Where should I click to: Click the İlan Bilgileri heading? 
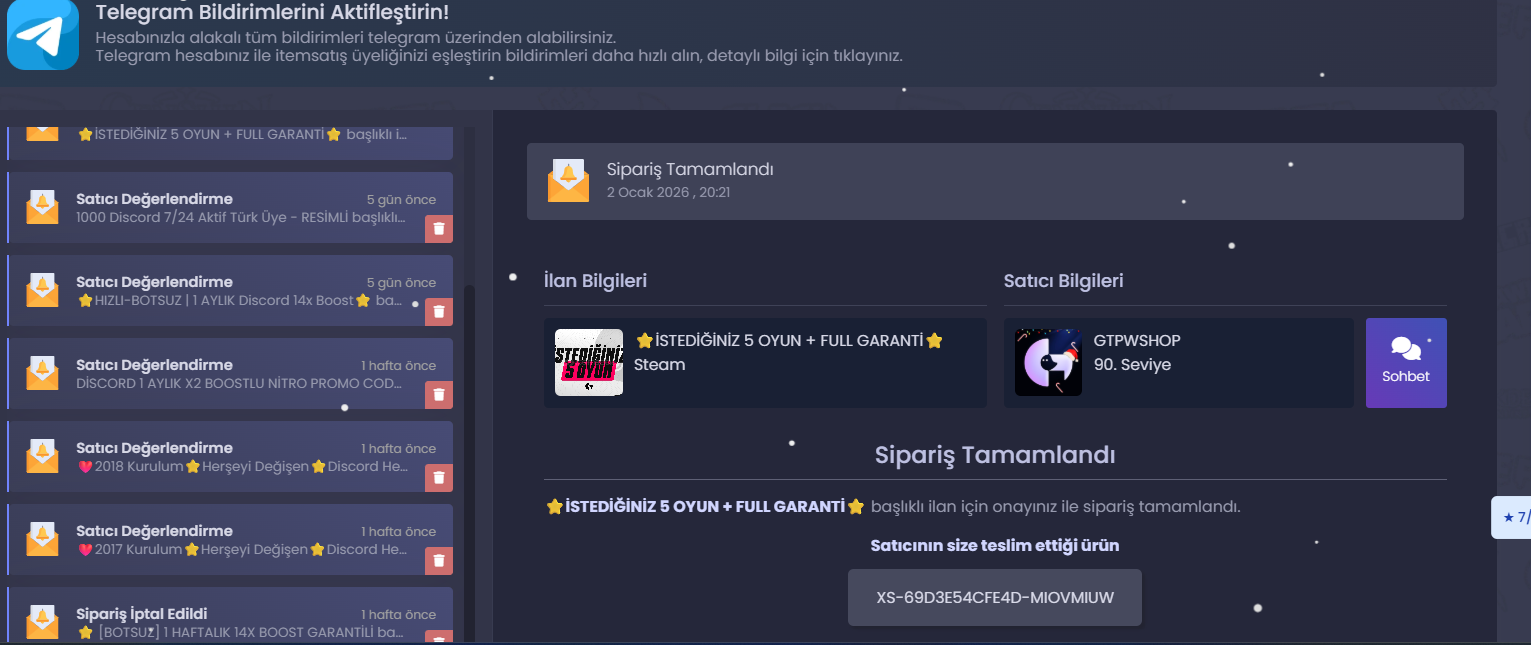coord(595,281)
